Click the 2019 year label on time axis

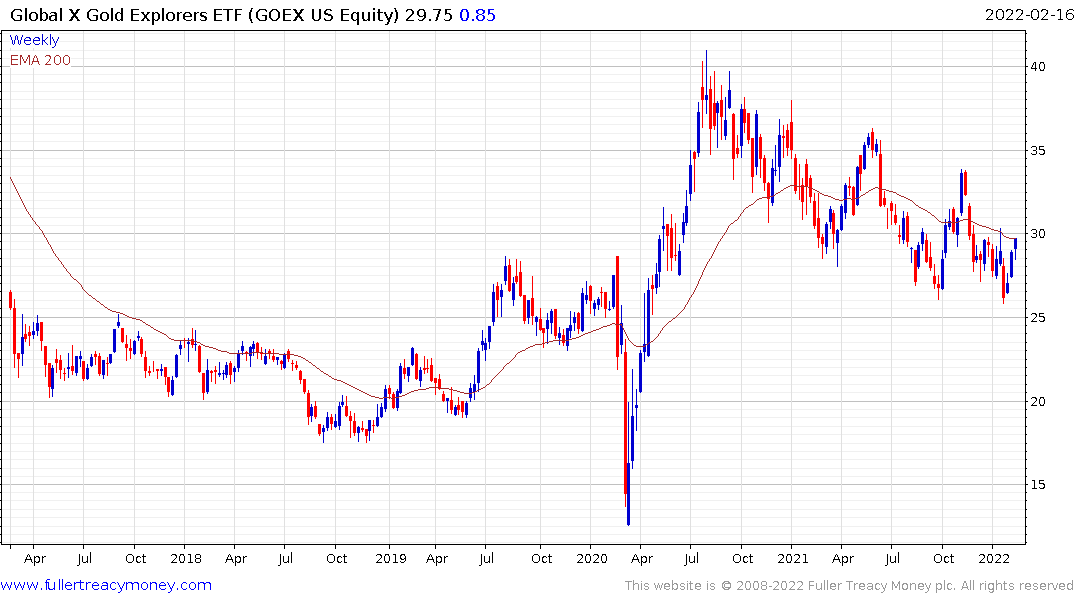pyautogui.click(x=391, y=558)
